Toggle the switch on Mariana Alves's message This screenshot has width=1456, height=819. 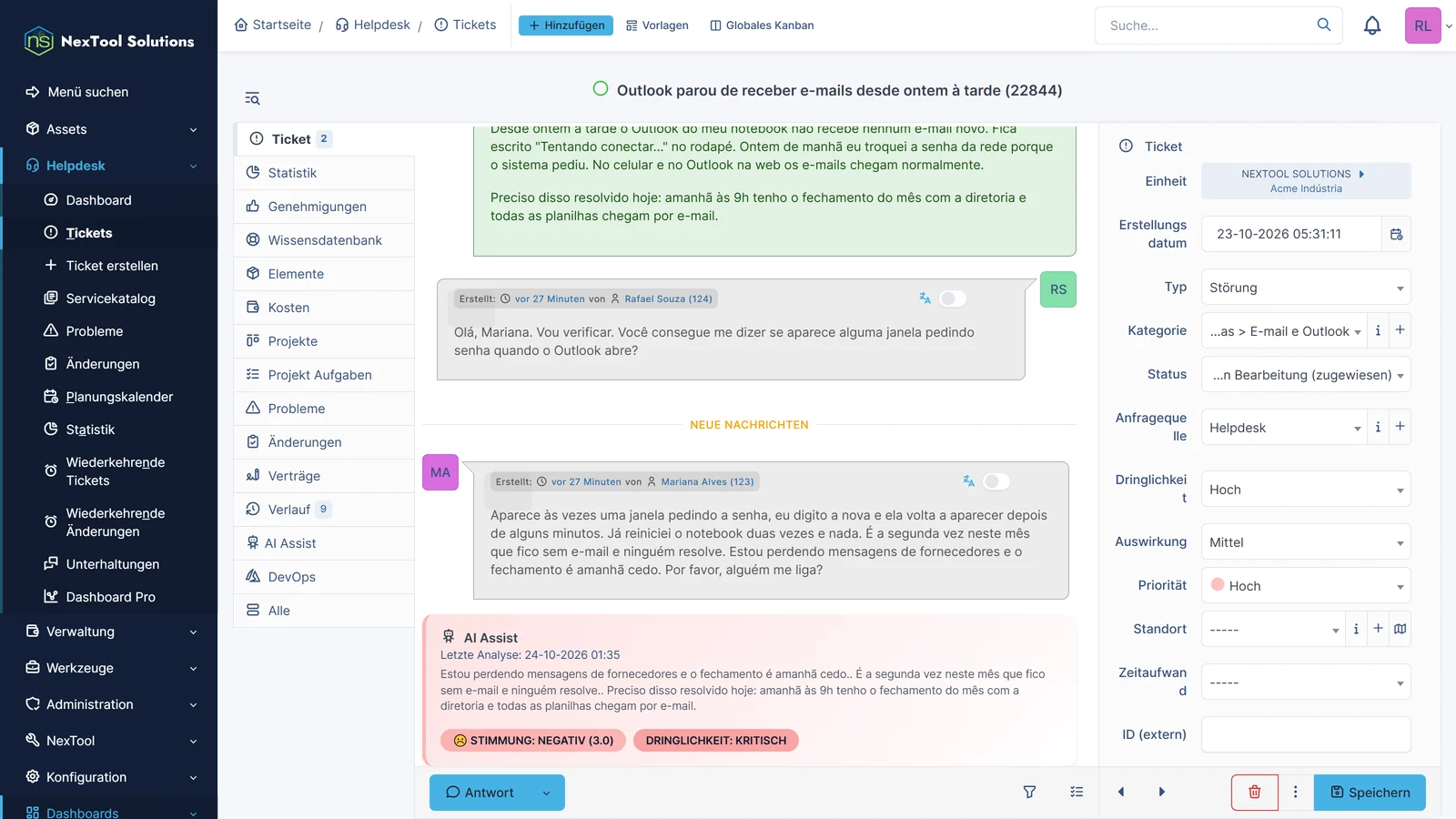pyautogui.click(x=996, y=481)
